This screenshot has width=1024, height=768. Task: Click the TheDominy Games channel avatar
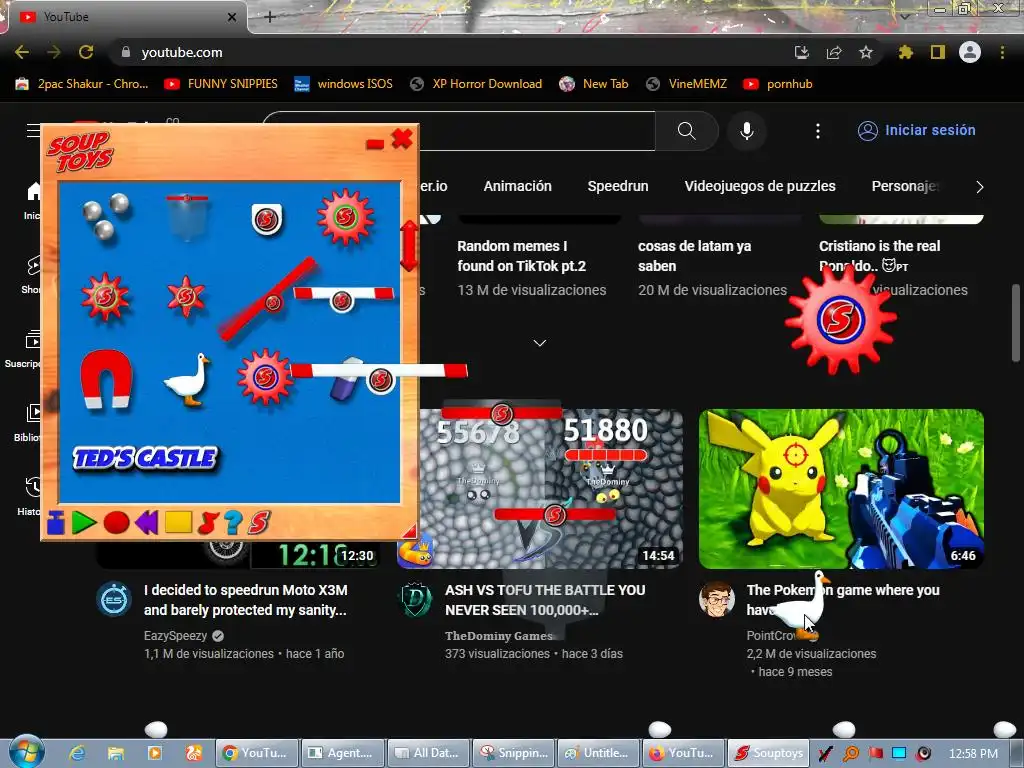416,600
